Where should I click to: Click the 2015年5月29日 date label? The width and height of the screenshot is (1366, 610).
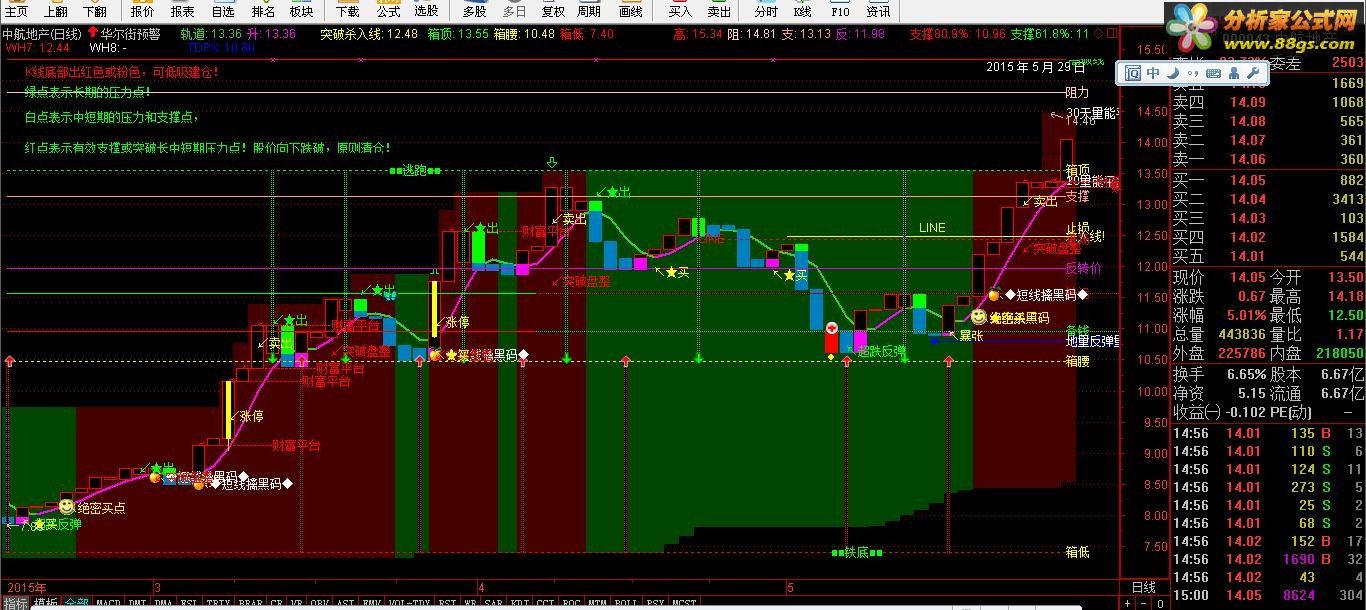(1035, 67)
